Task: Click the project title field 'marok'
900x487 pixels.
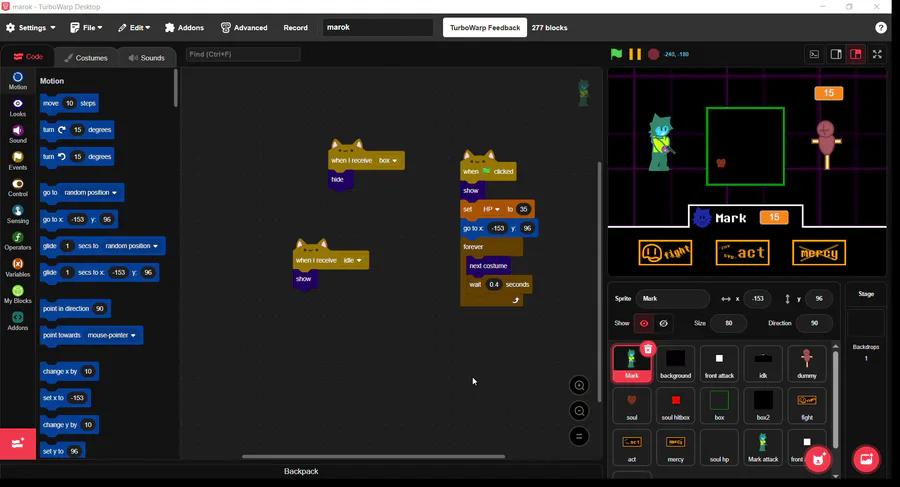Action: (378, 27)
